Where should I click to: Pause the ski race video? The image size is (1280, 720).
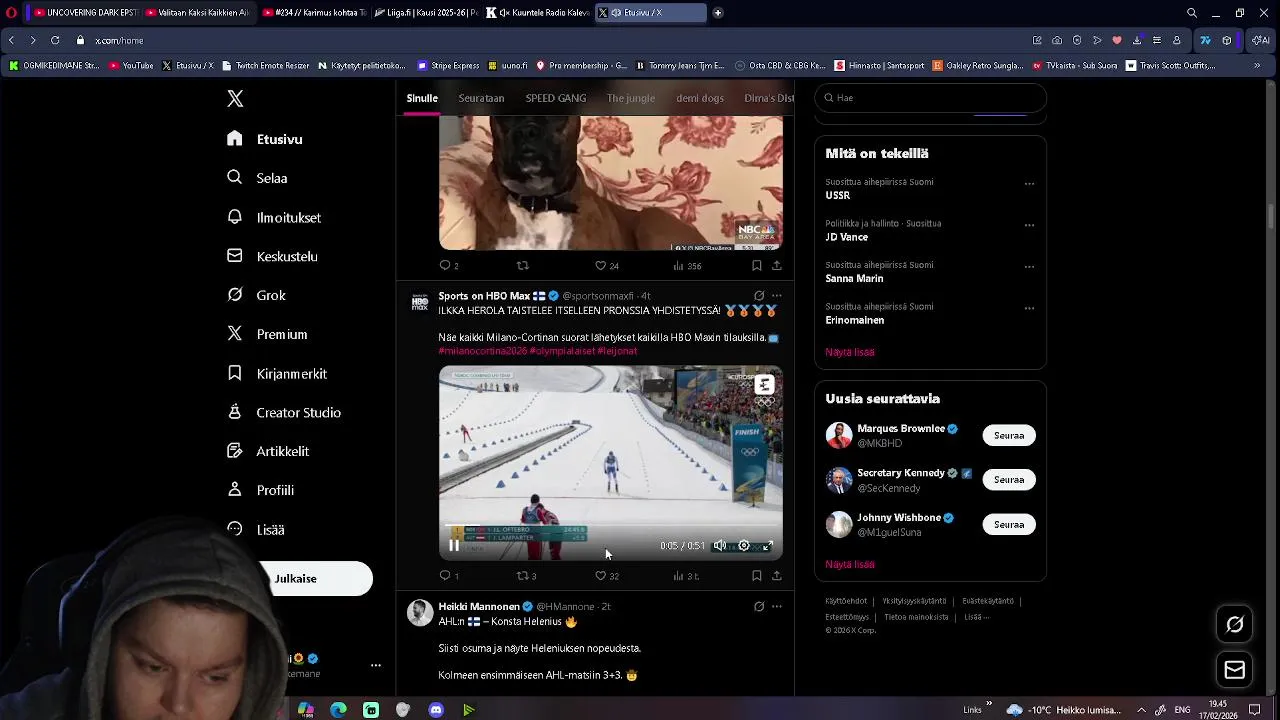pos(454,546)
